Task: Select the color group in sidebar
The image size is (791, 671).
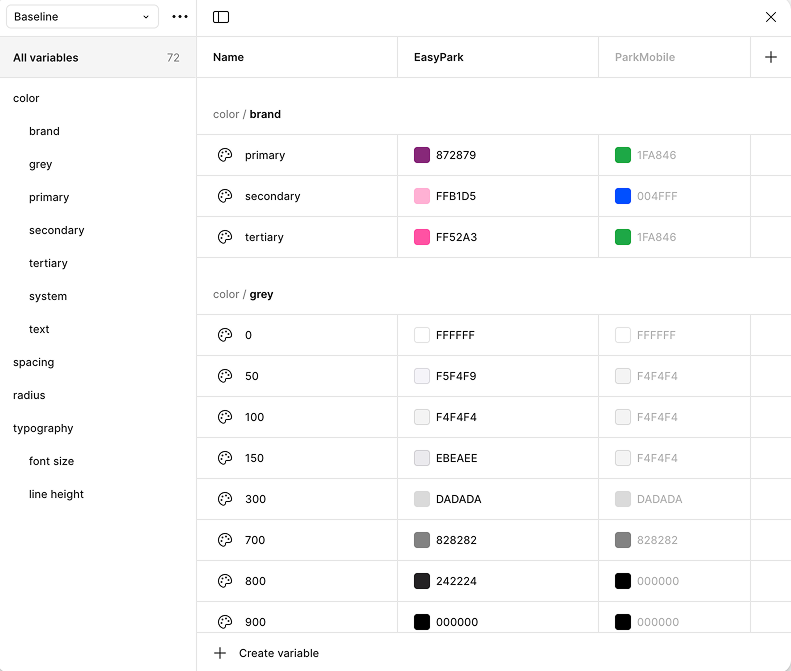Action: (26, 98)
